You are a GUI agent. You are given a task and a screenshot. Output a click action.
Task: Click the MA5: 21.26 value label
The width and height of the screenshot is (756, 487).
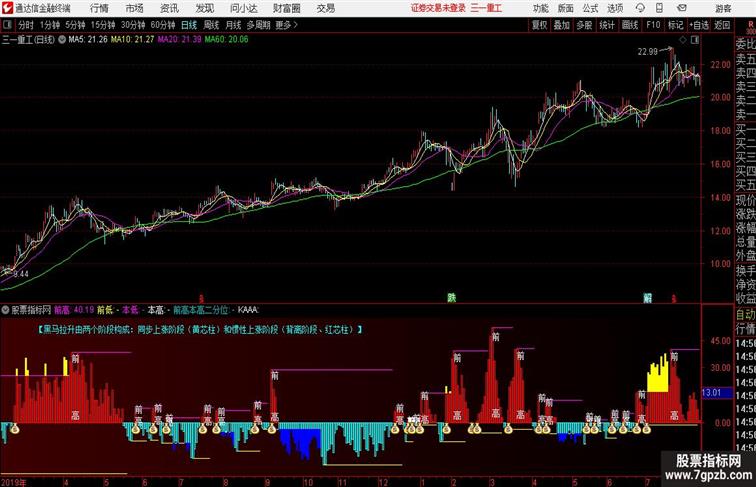pyautogui.click(x=88, y=40)
